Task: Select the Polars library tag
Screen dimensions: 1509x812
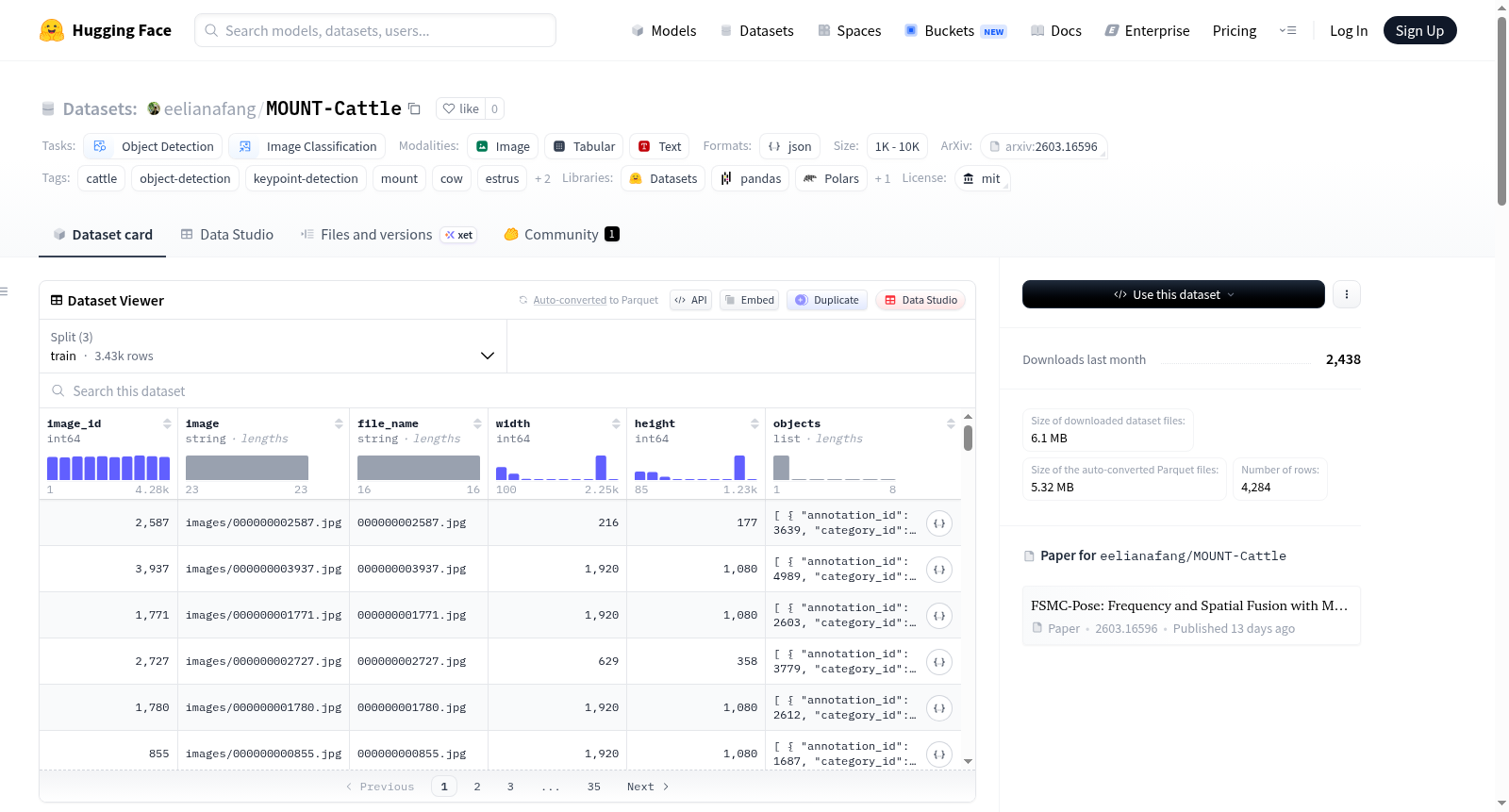Action: tap(831, 178)
